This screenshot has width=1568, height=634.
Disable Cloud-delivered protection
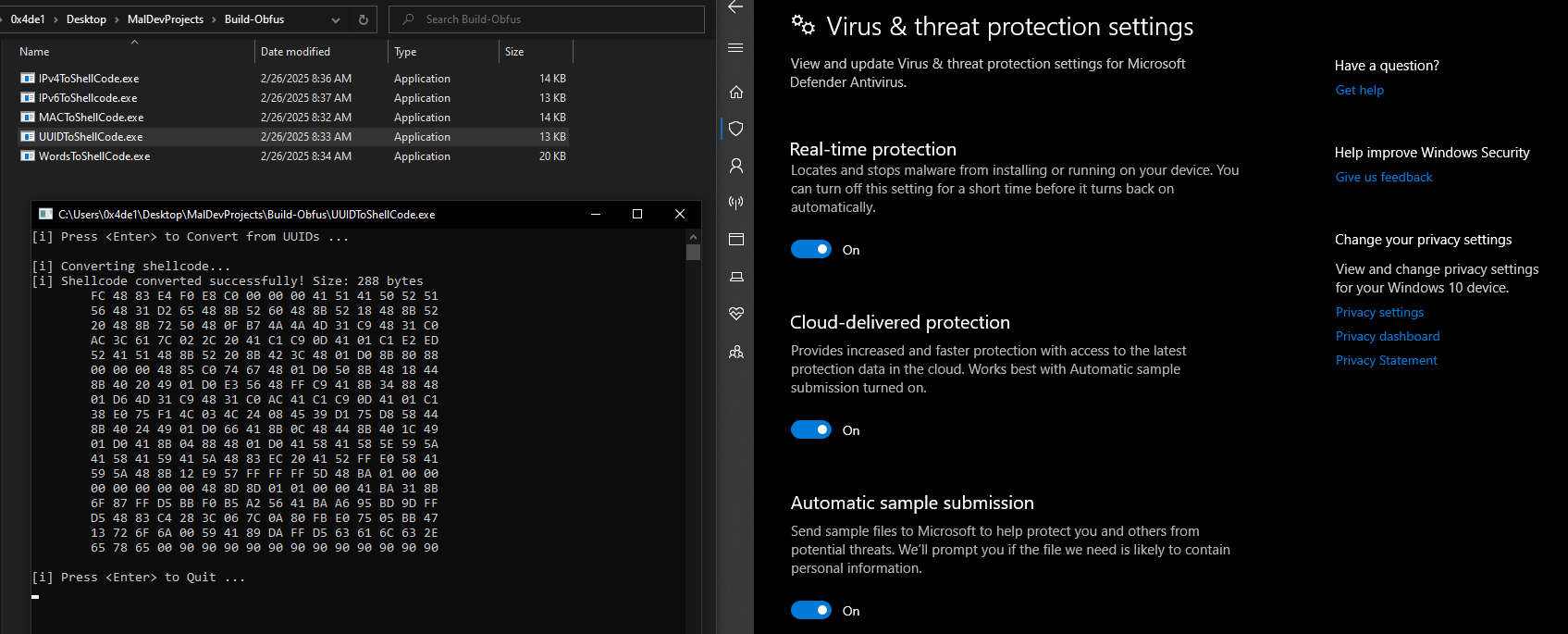[x=811, y=430]
